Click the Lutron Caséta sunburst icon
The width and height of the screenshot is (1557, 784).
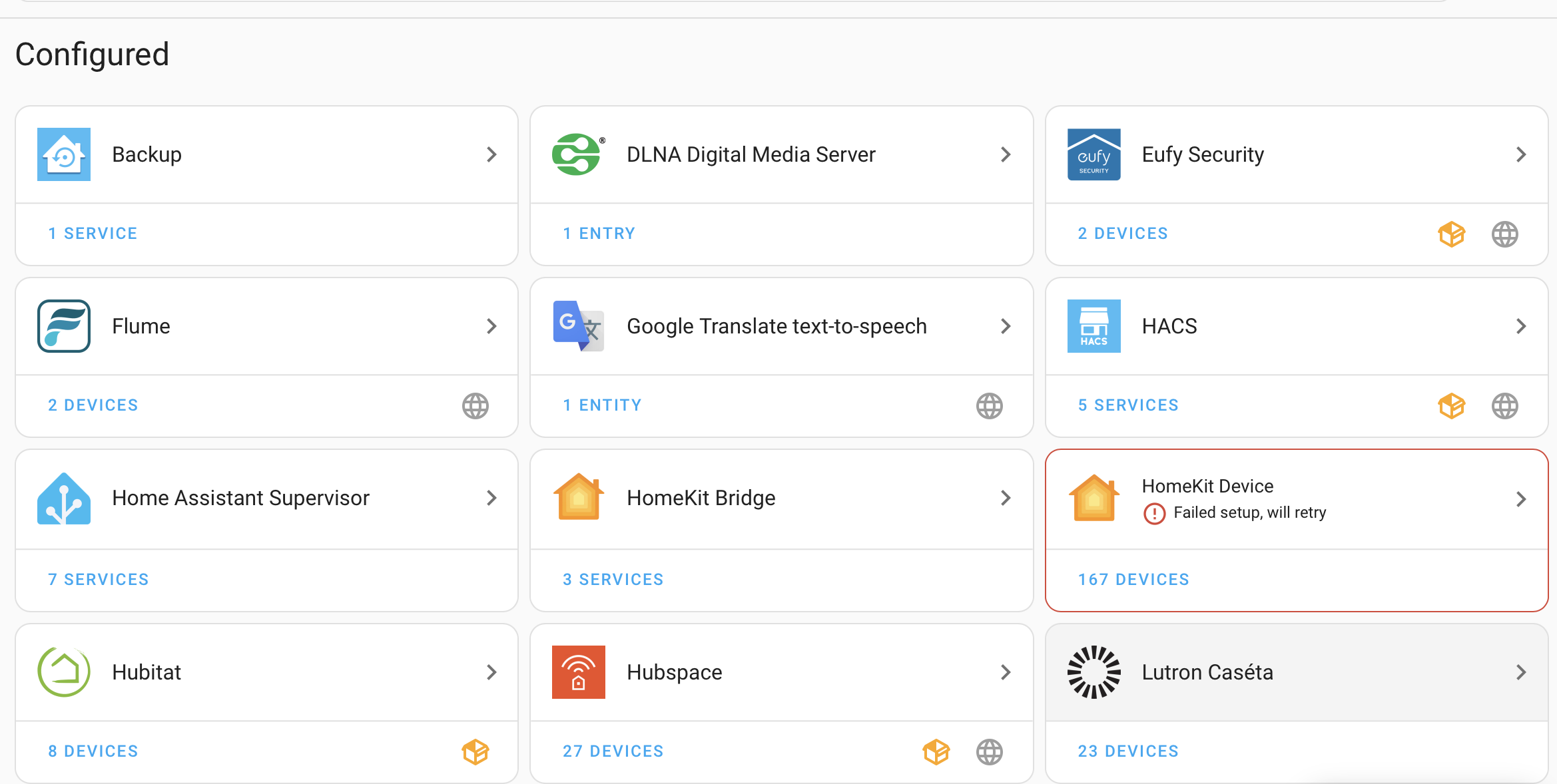point(1093,672)
